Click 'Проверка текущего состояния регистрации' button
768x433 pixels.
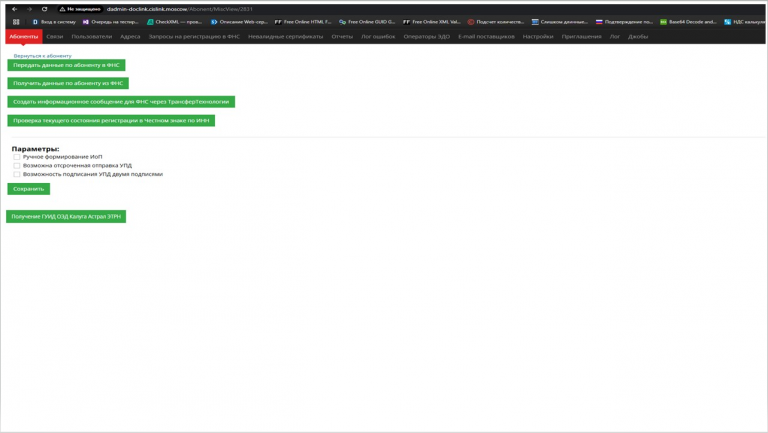[x=111, y=120]
